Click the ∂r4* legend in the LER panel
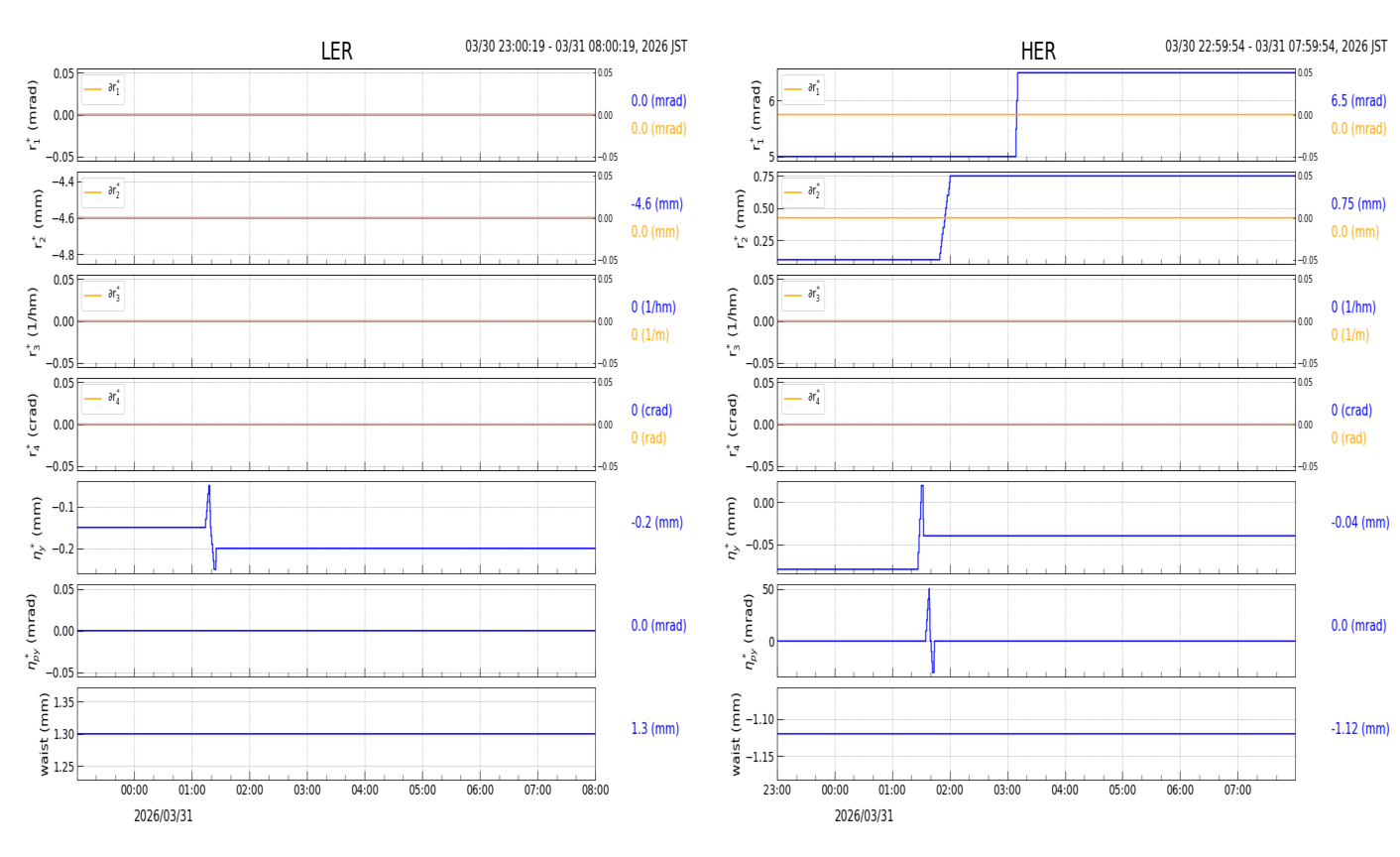Screen dimensions: 1400x857 tap(103, 399)
